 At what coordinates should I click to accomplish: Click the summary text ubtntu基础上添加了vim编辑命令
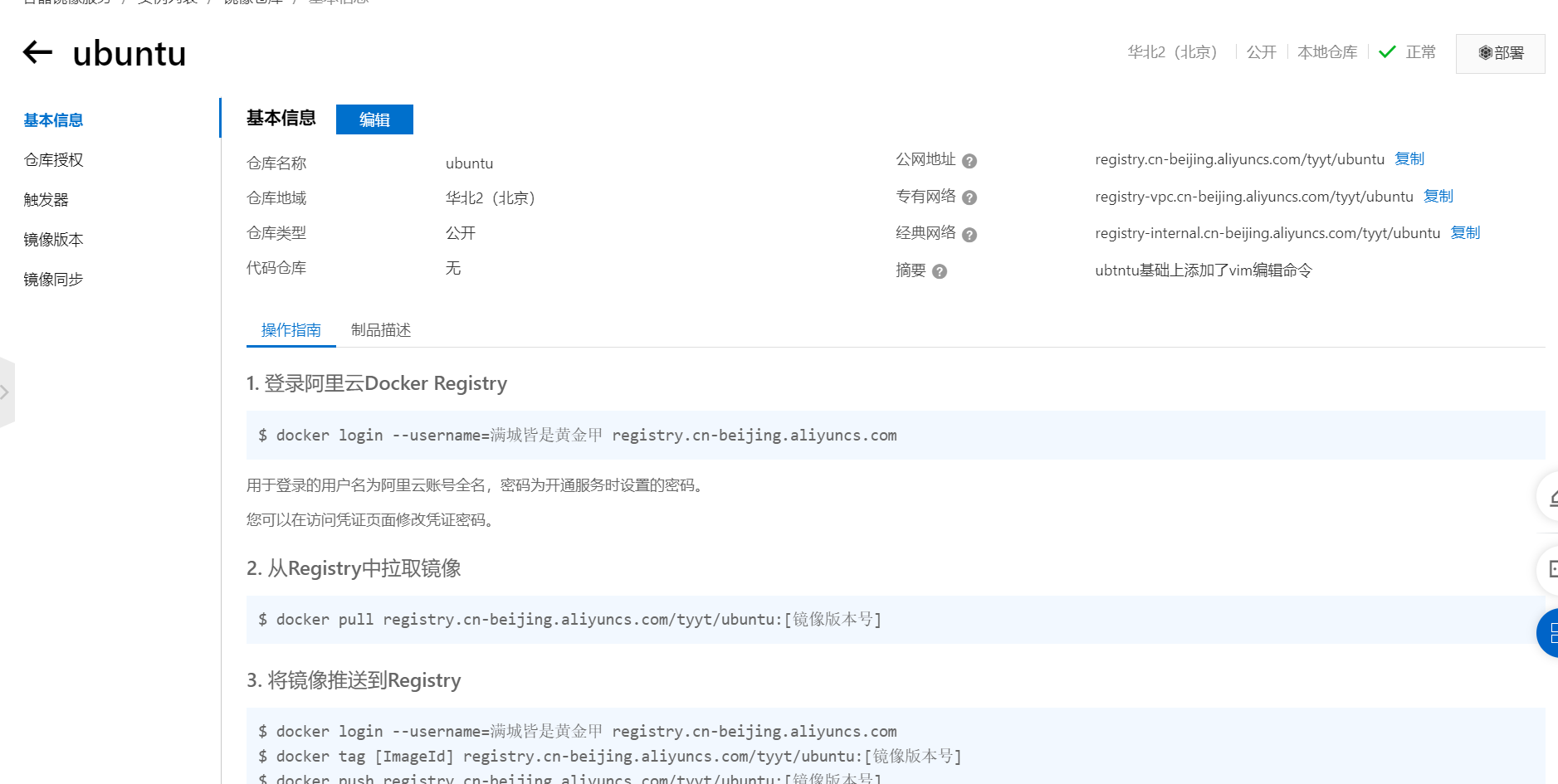click(x=1204, y=270)
